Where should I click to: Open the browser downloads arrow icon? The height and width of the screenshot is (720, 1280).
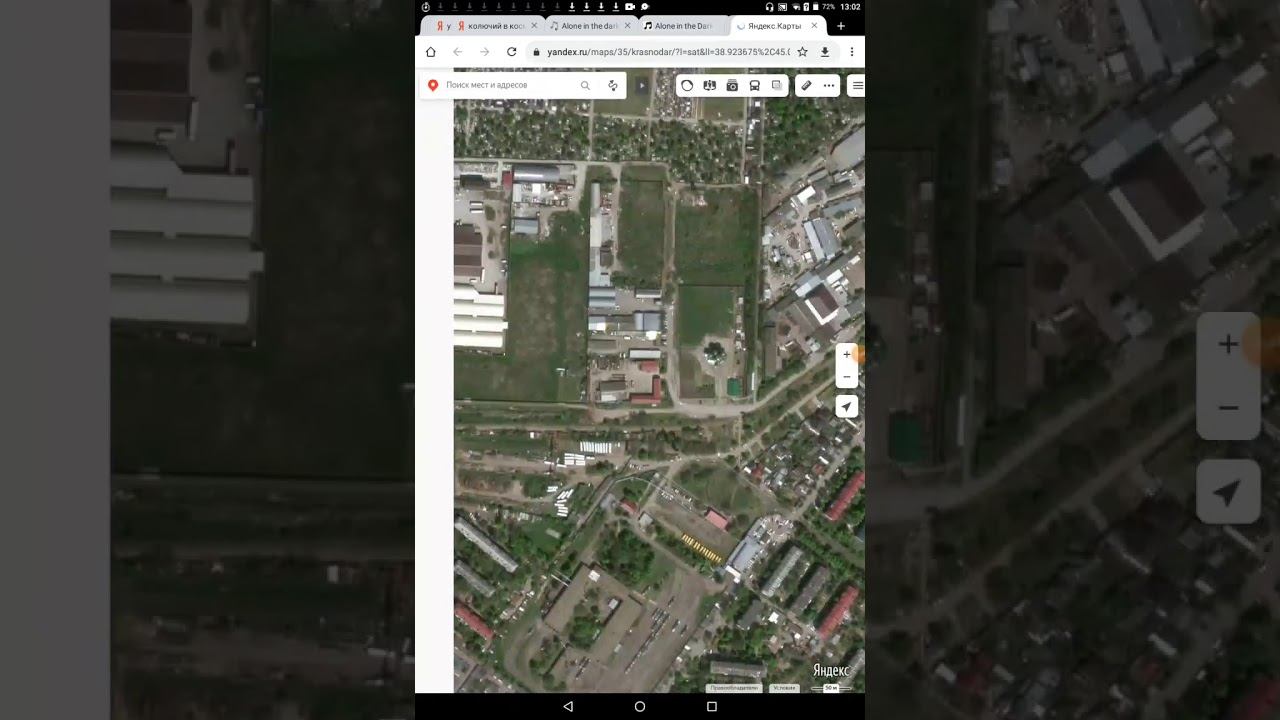point(825,52)
